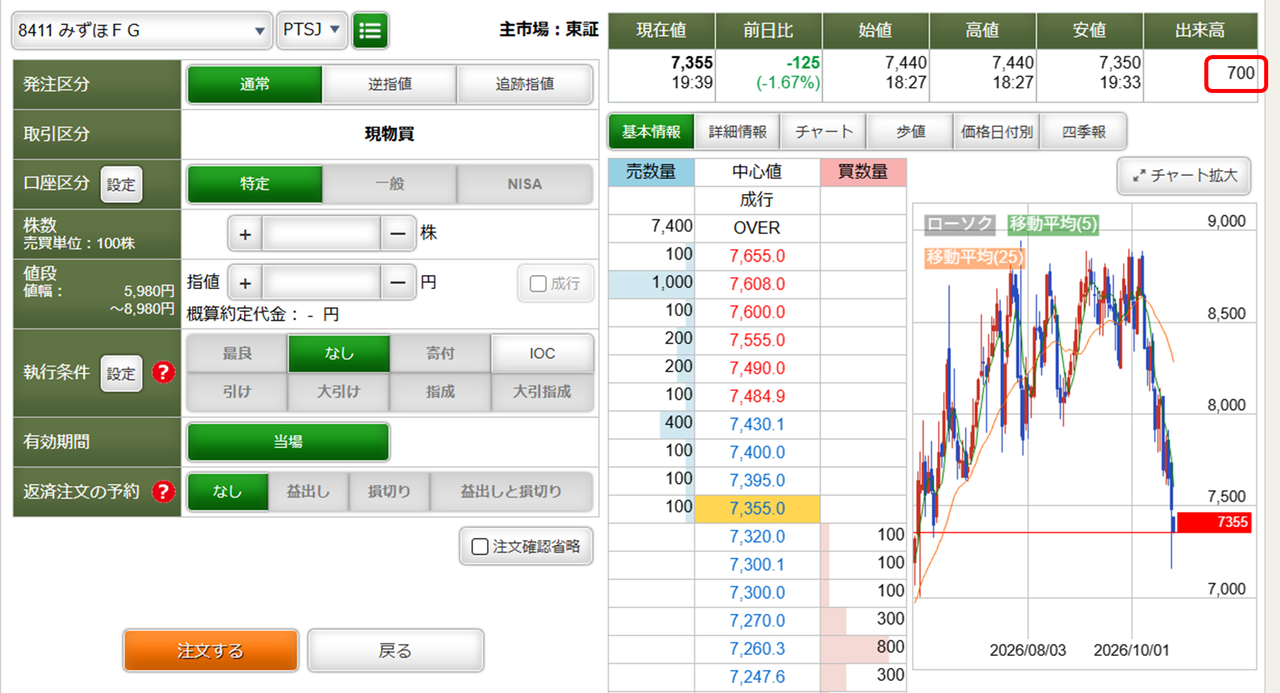1280x693 pixels.
Task: Click the stock price chart
Action: point(1085,435)
